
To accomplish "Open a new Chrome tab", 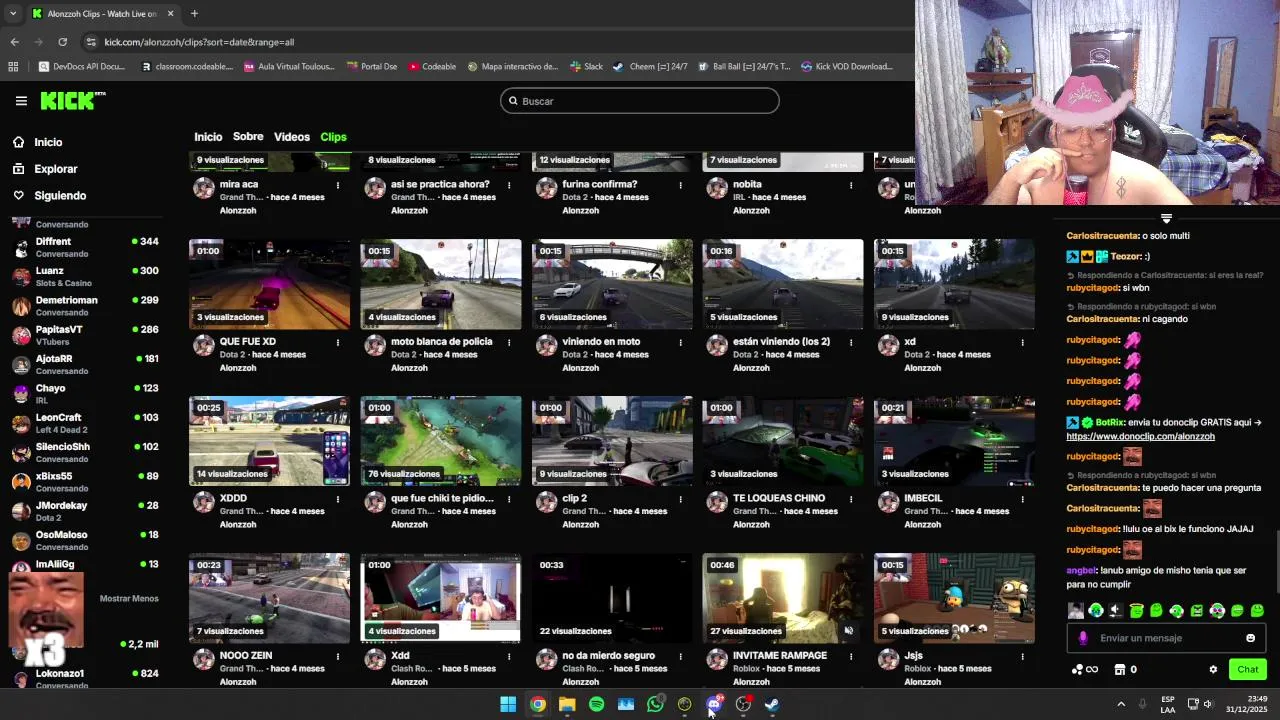I will (194, 13).
